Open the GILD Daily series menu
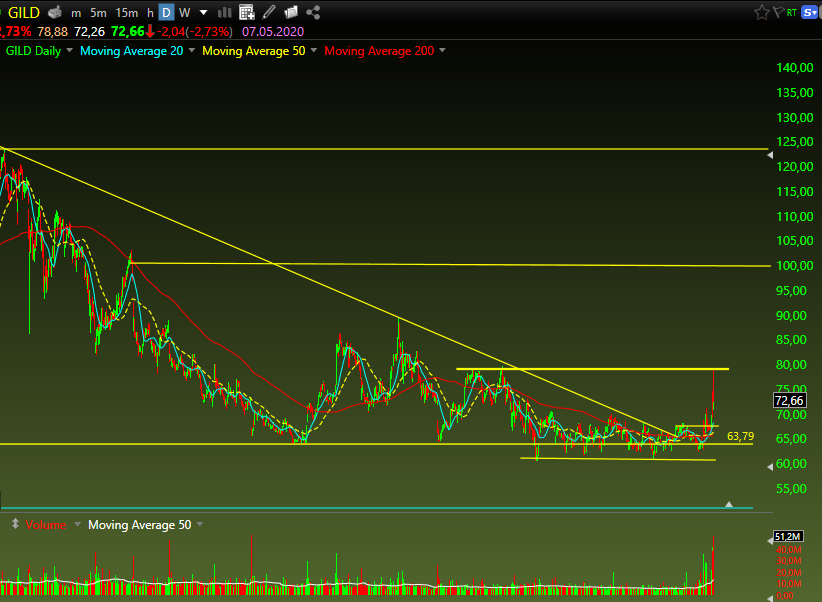Image resolution: width=822 pixels, height=602 pixels. (69, 50)
